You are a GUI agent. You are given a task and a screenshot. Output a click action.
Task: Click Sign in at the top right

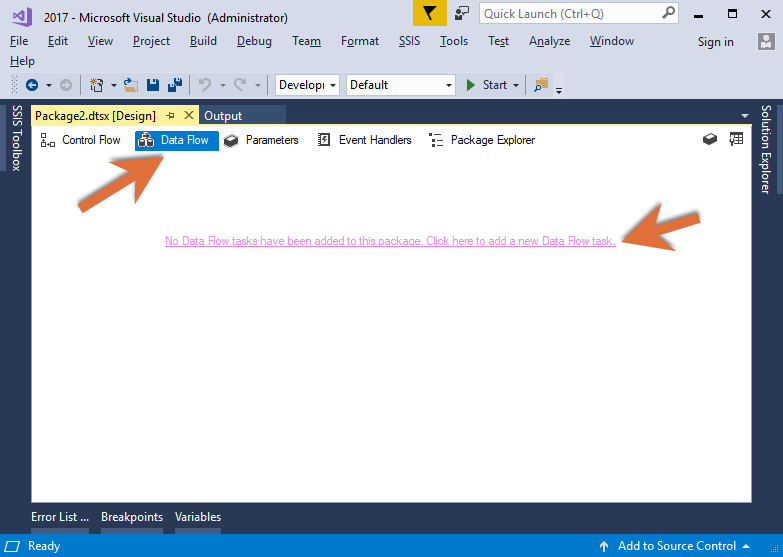point(716,42)
